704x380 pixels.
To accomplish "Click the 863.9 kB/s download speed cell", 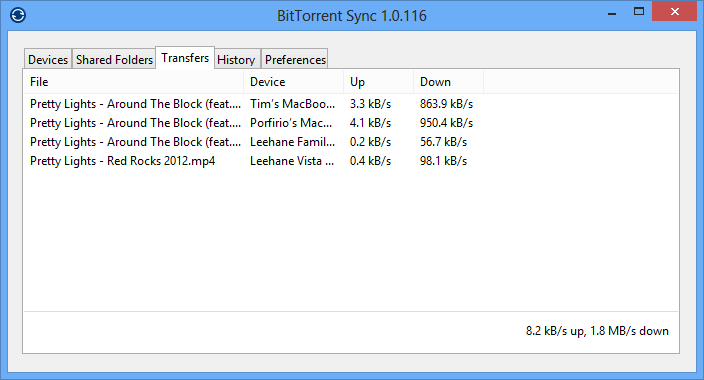I will pos(446,104).
